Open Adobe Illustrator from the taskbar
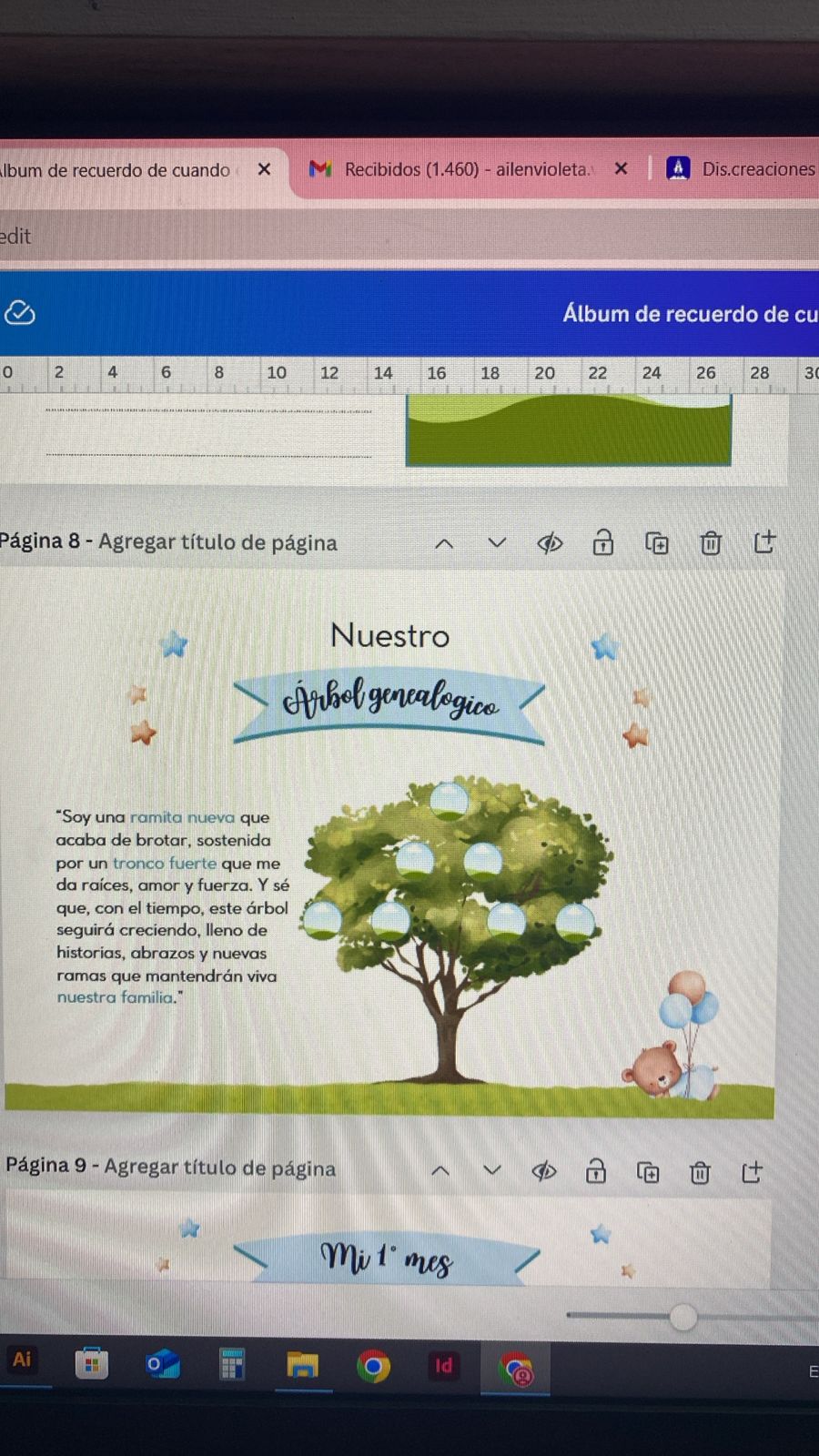 (22, 1360)
